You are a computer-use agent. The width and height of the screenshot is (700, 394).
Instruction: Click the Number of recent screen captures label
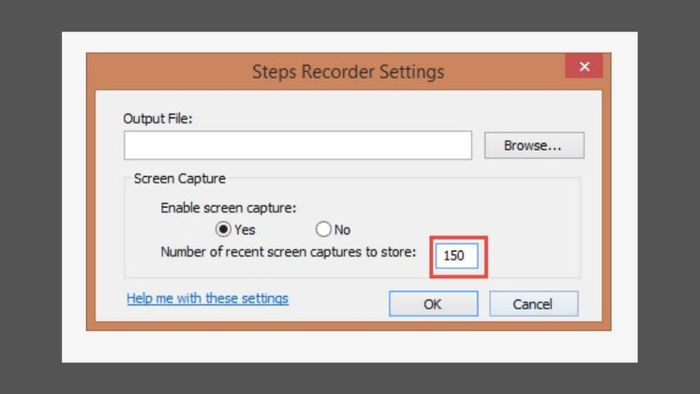[288, 252]
